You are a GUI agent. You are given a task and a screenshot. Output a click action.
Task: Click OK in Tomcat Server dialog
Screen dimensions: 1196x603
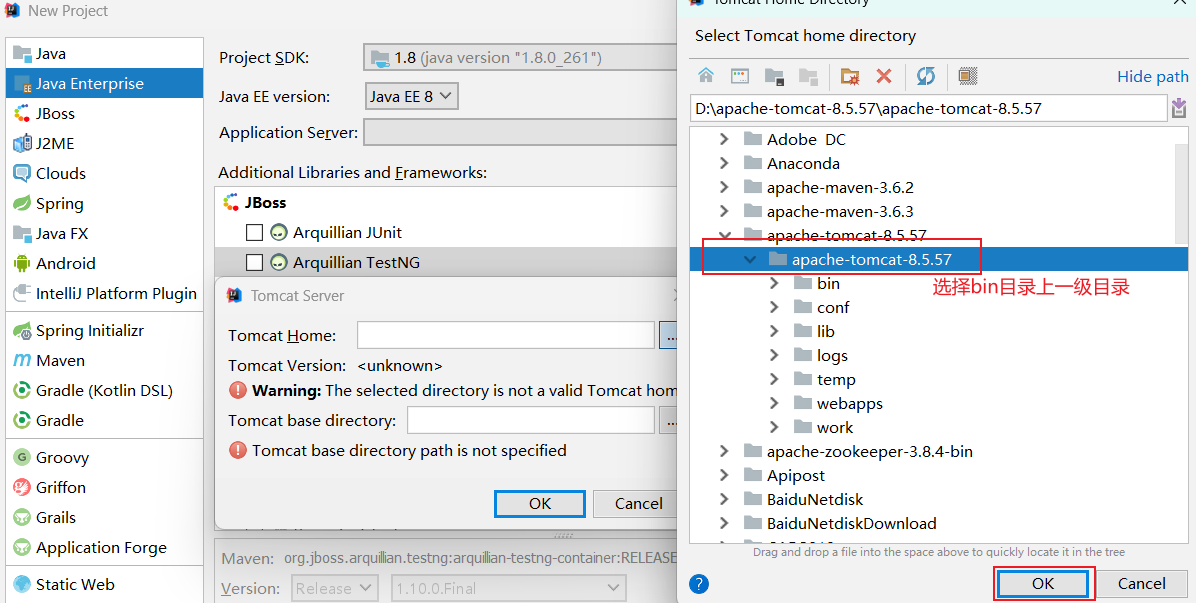540,504
